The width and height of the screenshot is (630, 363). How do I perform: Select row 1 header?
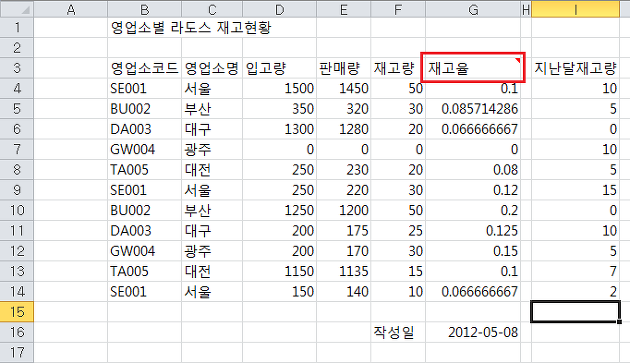tap(17, 27)
